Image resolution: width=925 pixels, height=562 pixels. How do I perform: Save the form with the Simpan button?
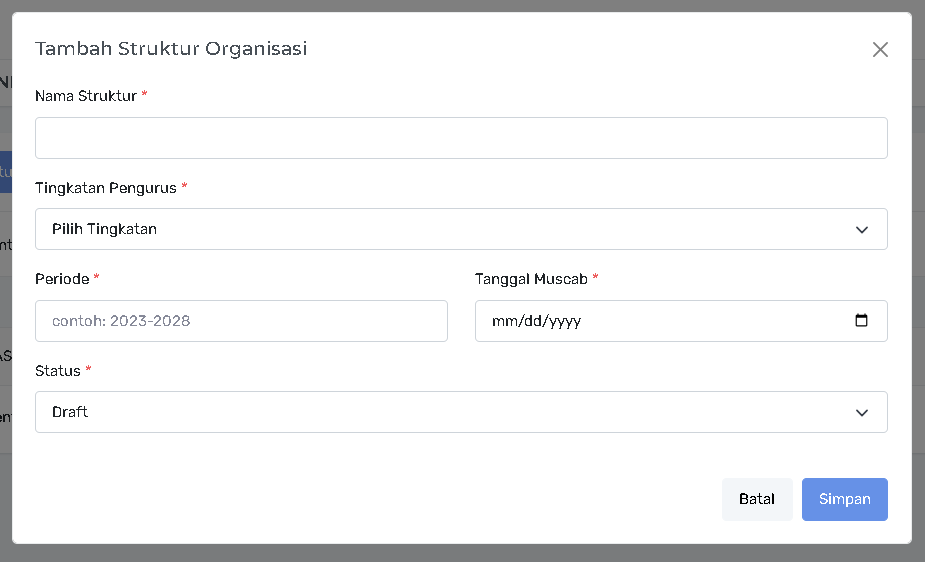click(844, 499)
